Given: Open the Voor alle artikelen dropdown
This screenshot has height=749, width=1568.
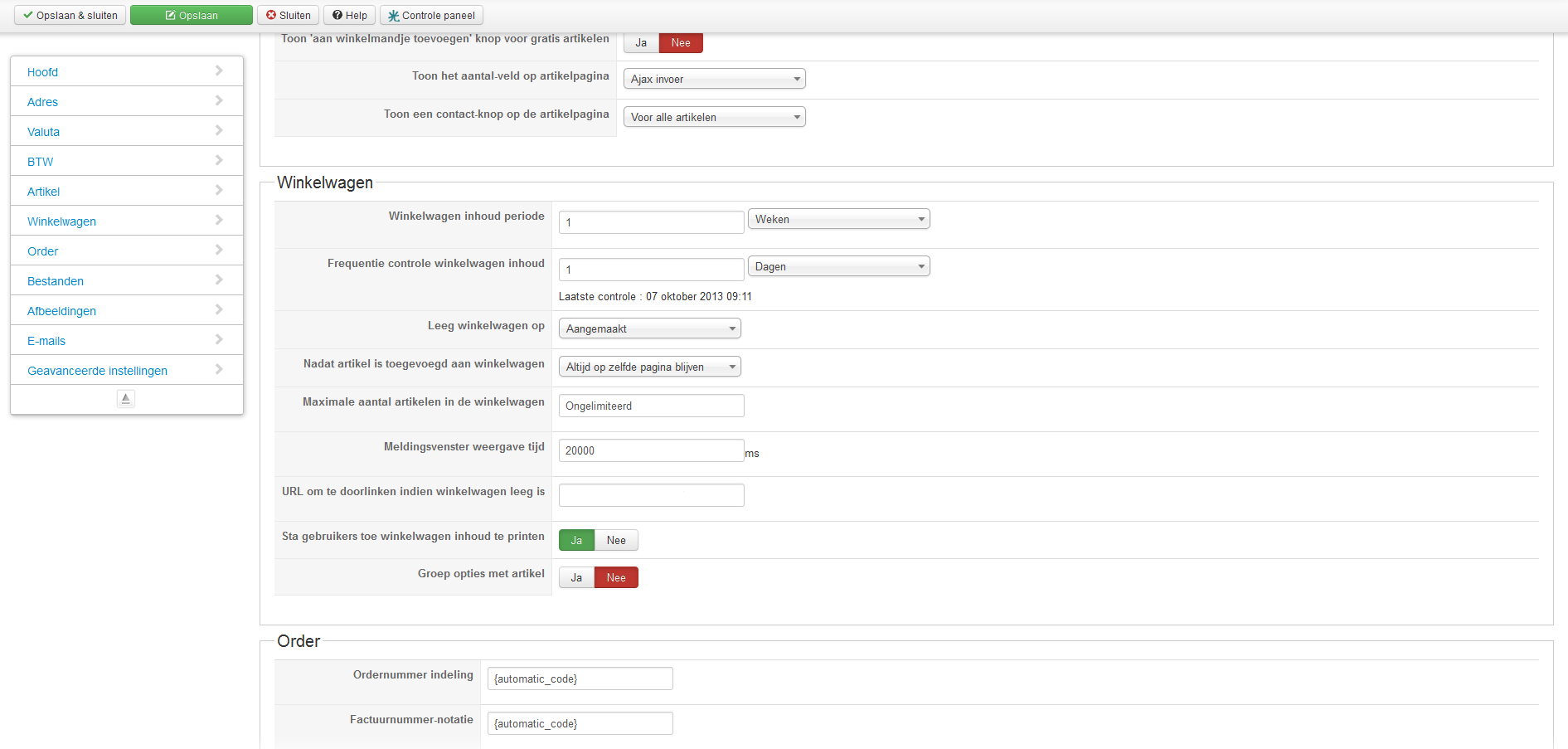Looking at the screenshot, I should pos(714,117).
